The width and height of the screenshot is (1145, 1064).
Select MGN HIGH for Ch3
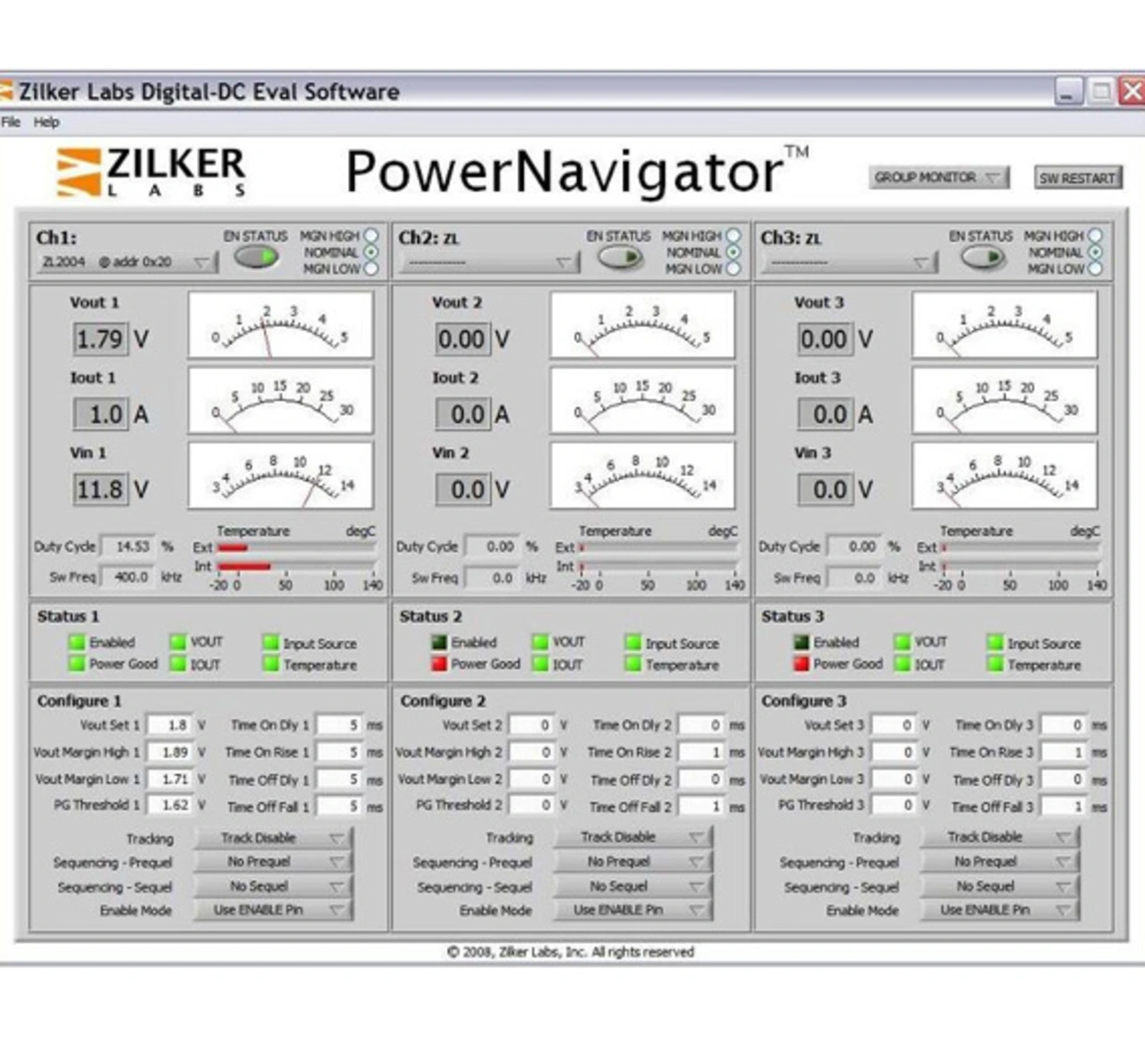(x=1095, y=236)
